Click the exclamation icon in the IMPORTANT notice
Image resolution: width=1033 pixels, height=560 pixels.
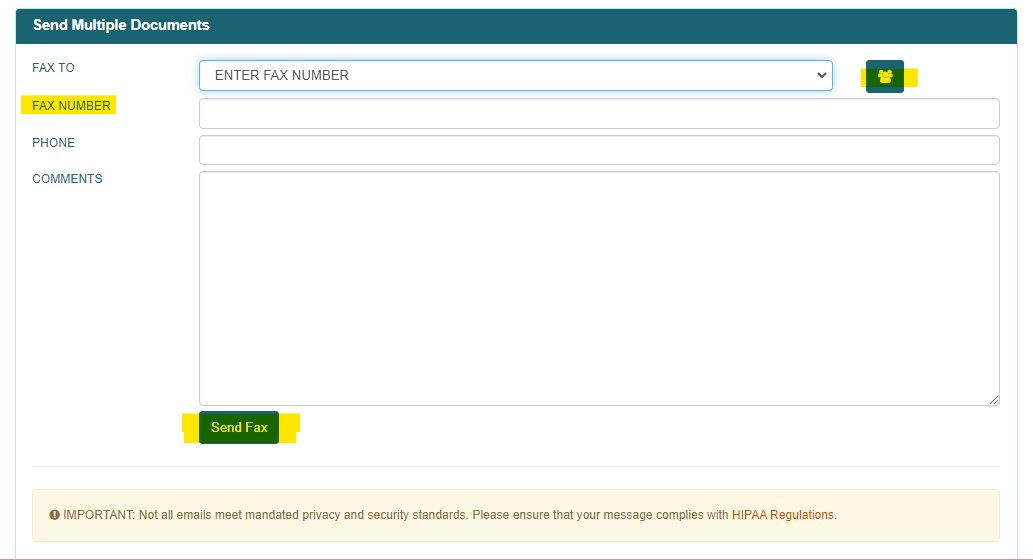point(55,515)
